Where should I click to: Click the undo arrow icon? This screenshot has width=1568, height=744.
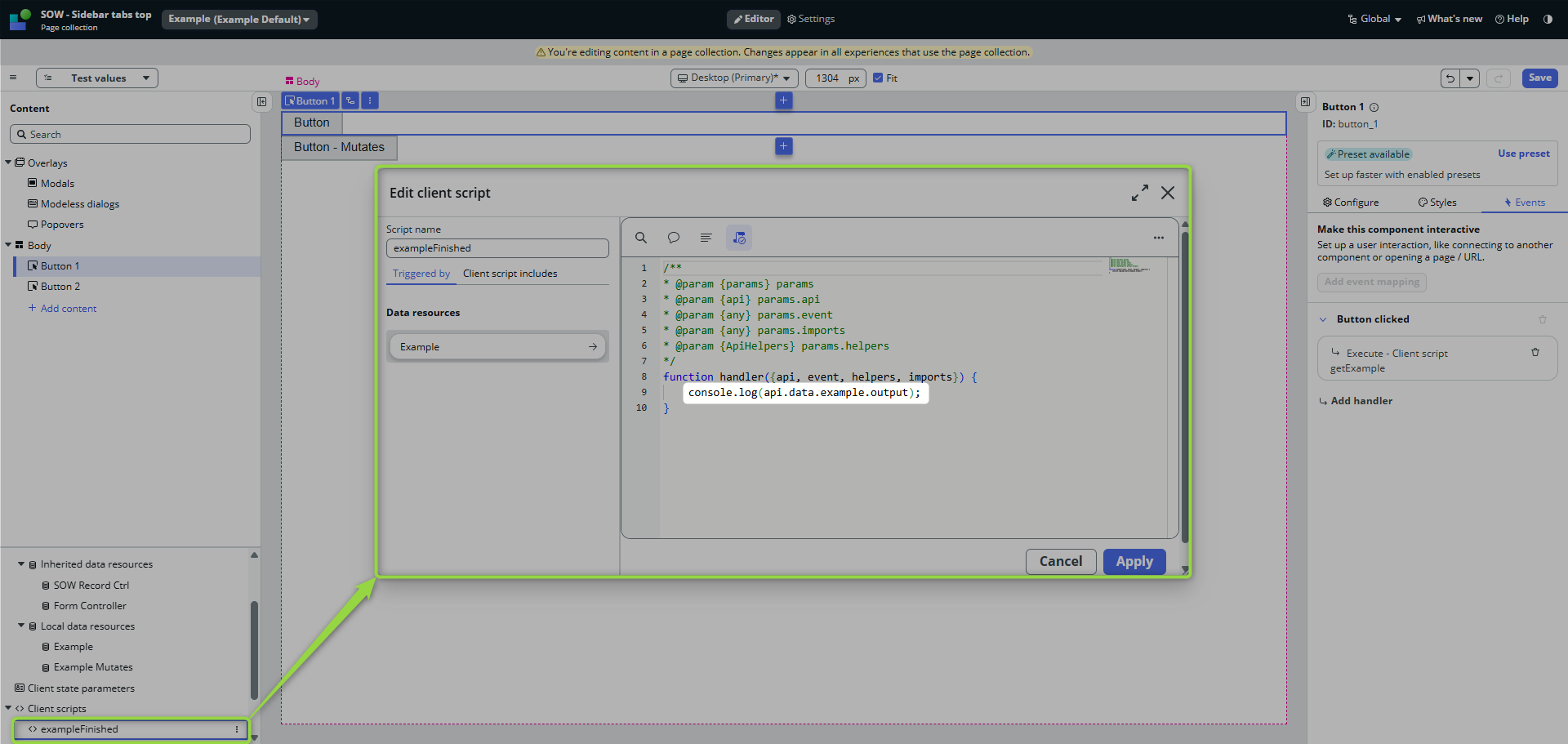pyautogui.click(x=1450, y=78)
